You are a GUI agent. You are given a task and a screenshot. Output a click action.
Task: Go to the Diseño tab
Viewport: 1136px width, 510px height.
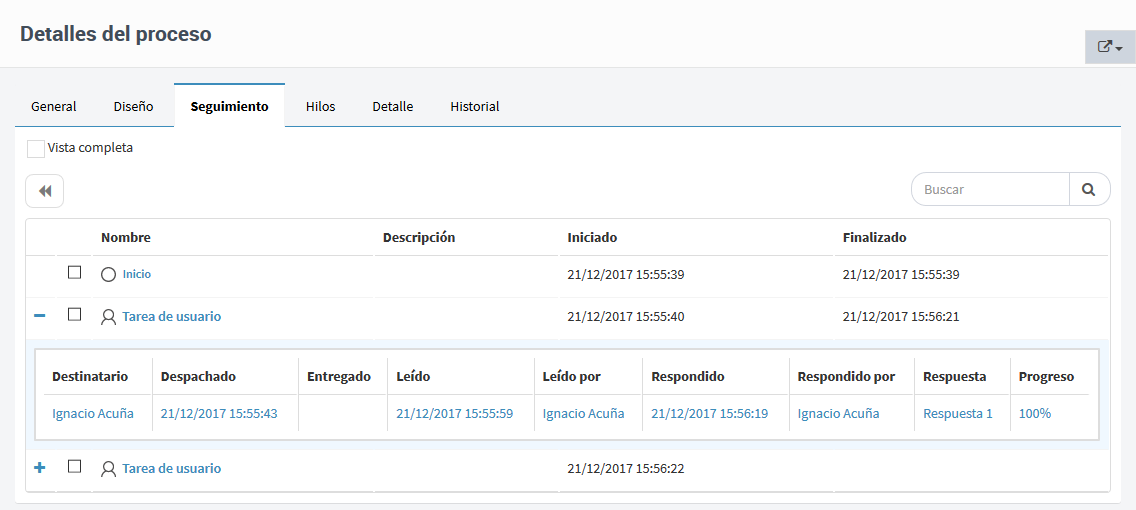click(x=133, y=106)
